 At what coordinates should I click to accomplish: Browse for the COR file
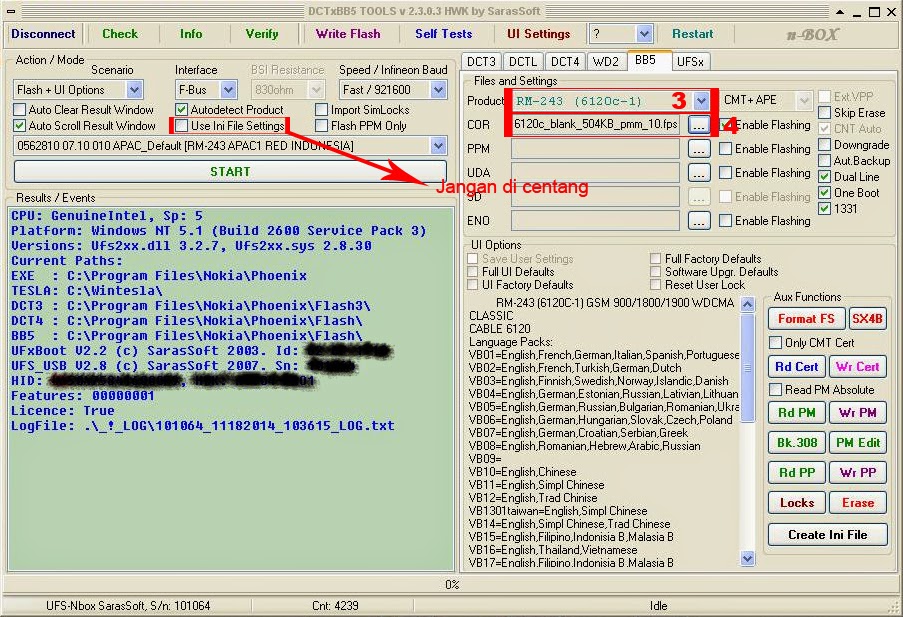click(698, 124)
